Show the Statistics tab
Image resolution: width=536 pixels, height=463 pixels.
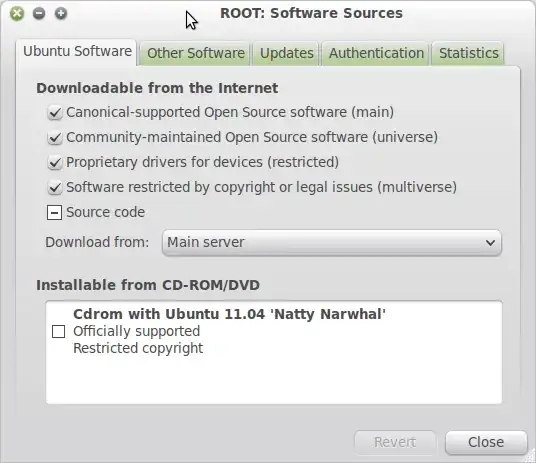point(469,53)
